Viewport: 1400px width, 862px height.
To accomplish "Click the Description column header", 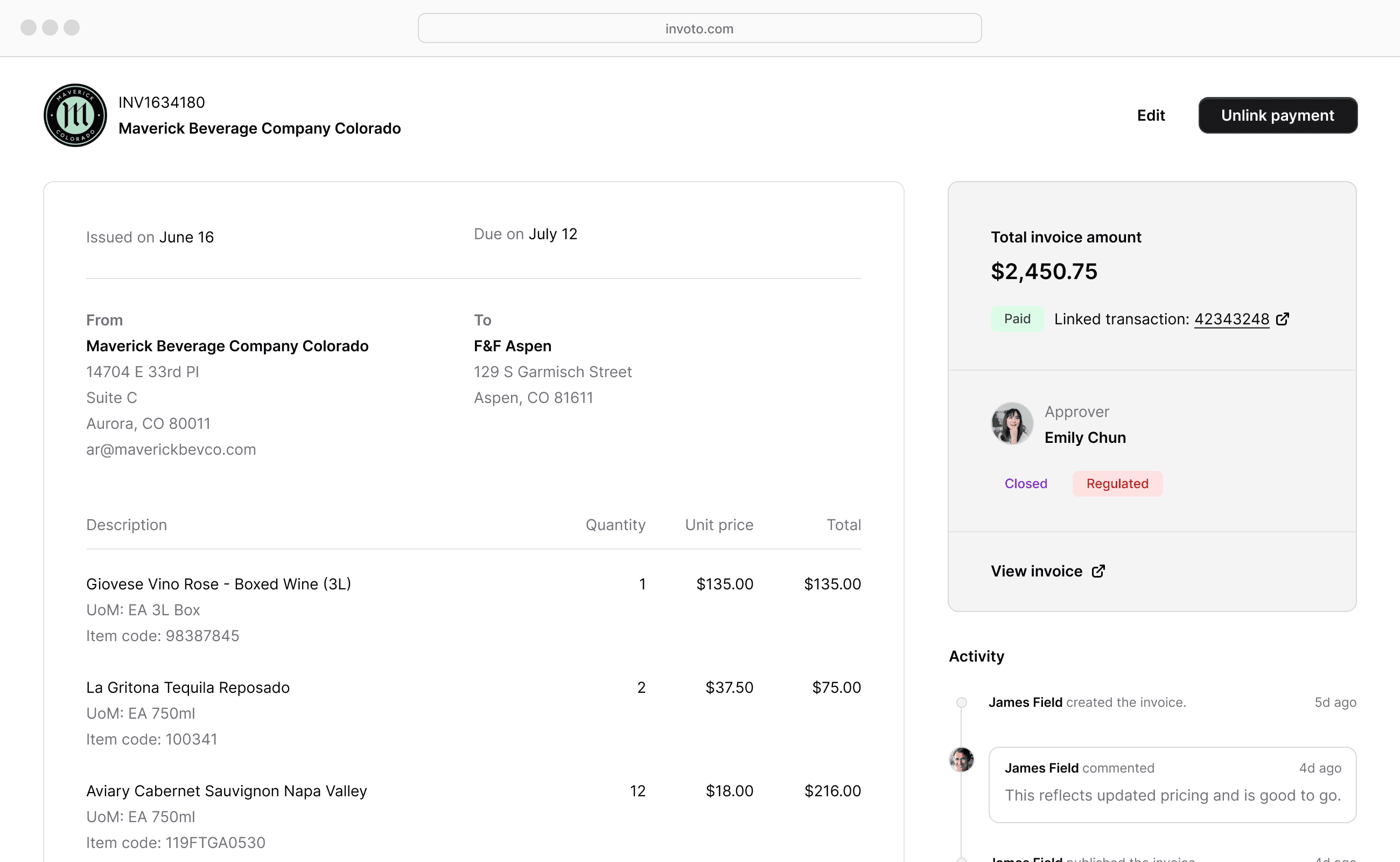I will [x=127, y=525].
